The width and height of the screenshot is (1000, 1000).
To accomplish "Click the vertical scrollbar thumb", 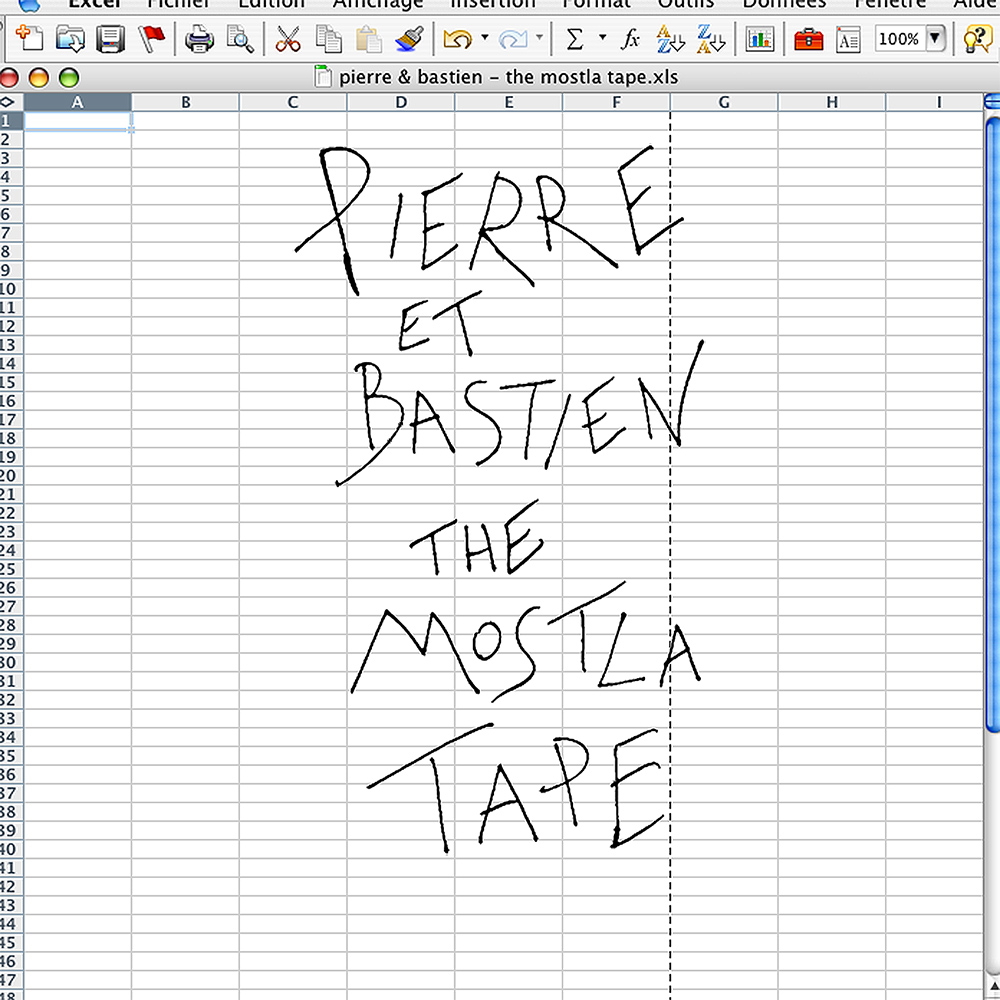I will pyautogui.click(x=993, y=424).
